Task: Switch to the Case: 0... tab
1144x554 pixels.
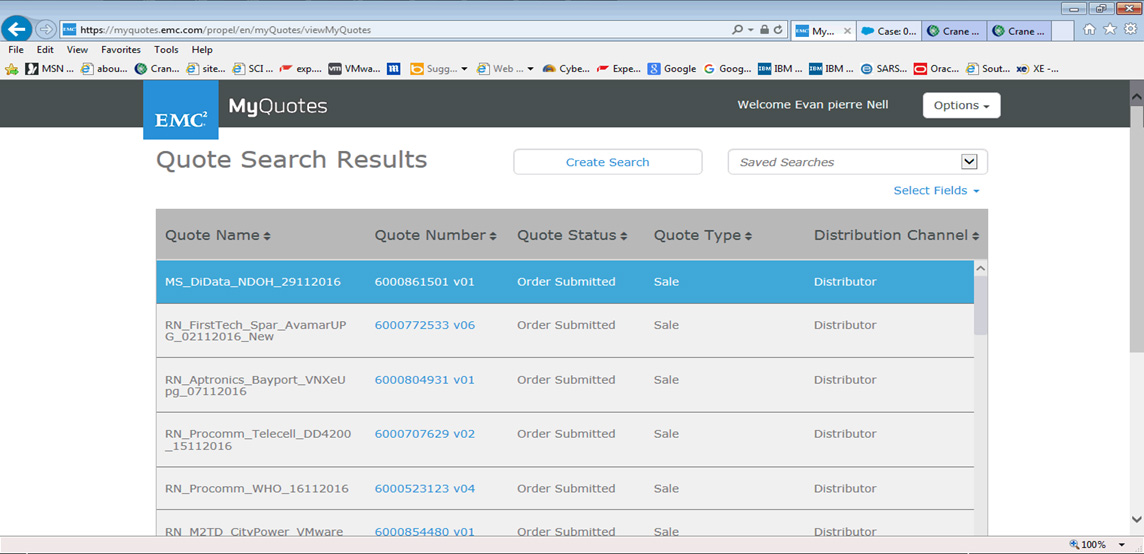Action: tap(889, 31)
